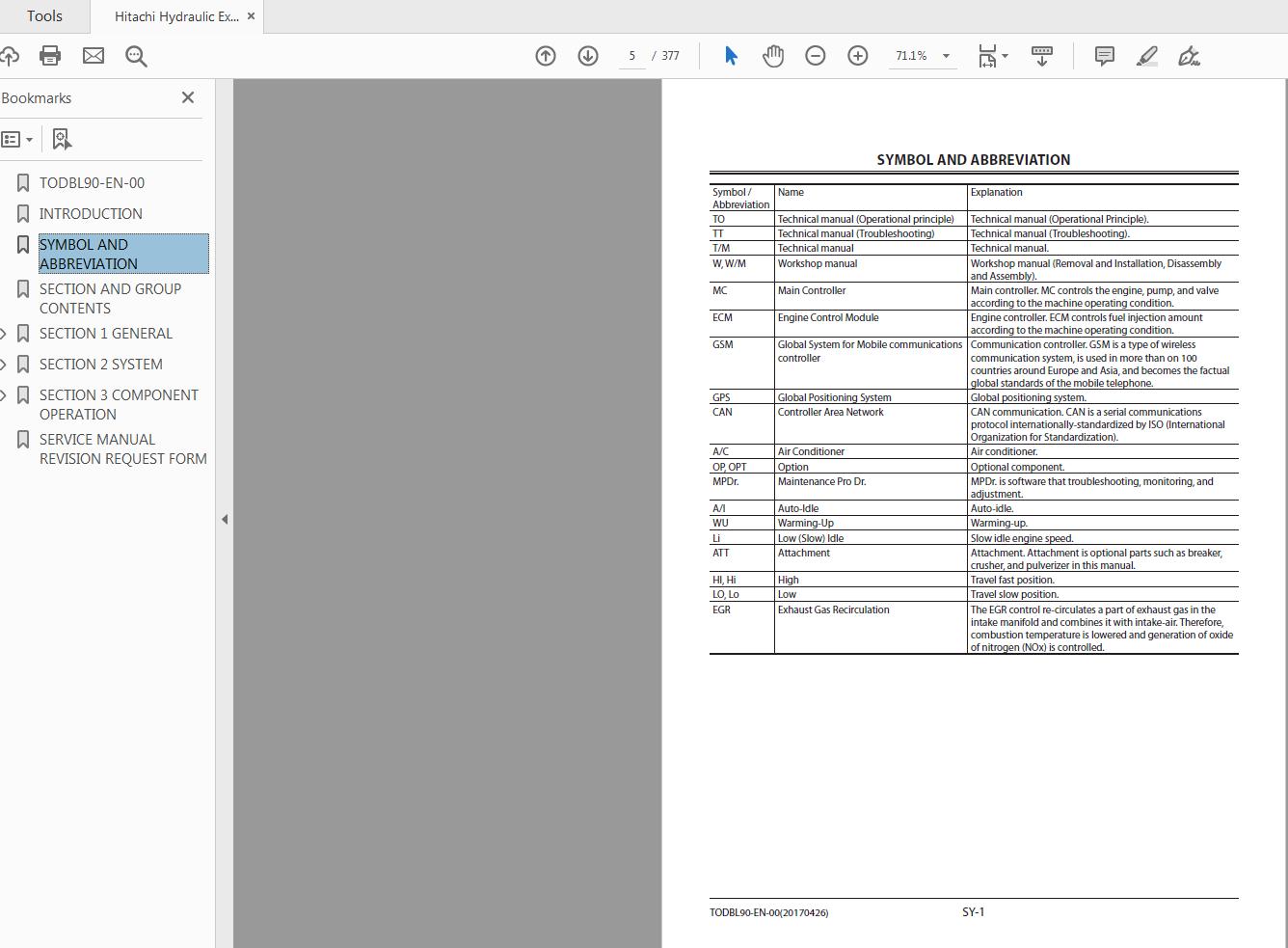Click the upload to cloud icon

click(9, 56)
